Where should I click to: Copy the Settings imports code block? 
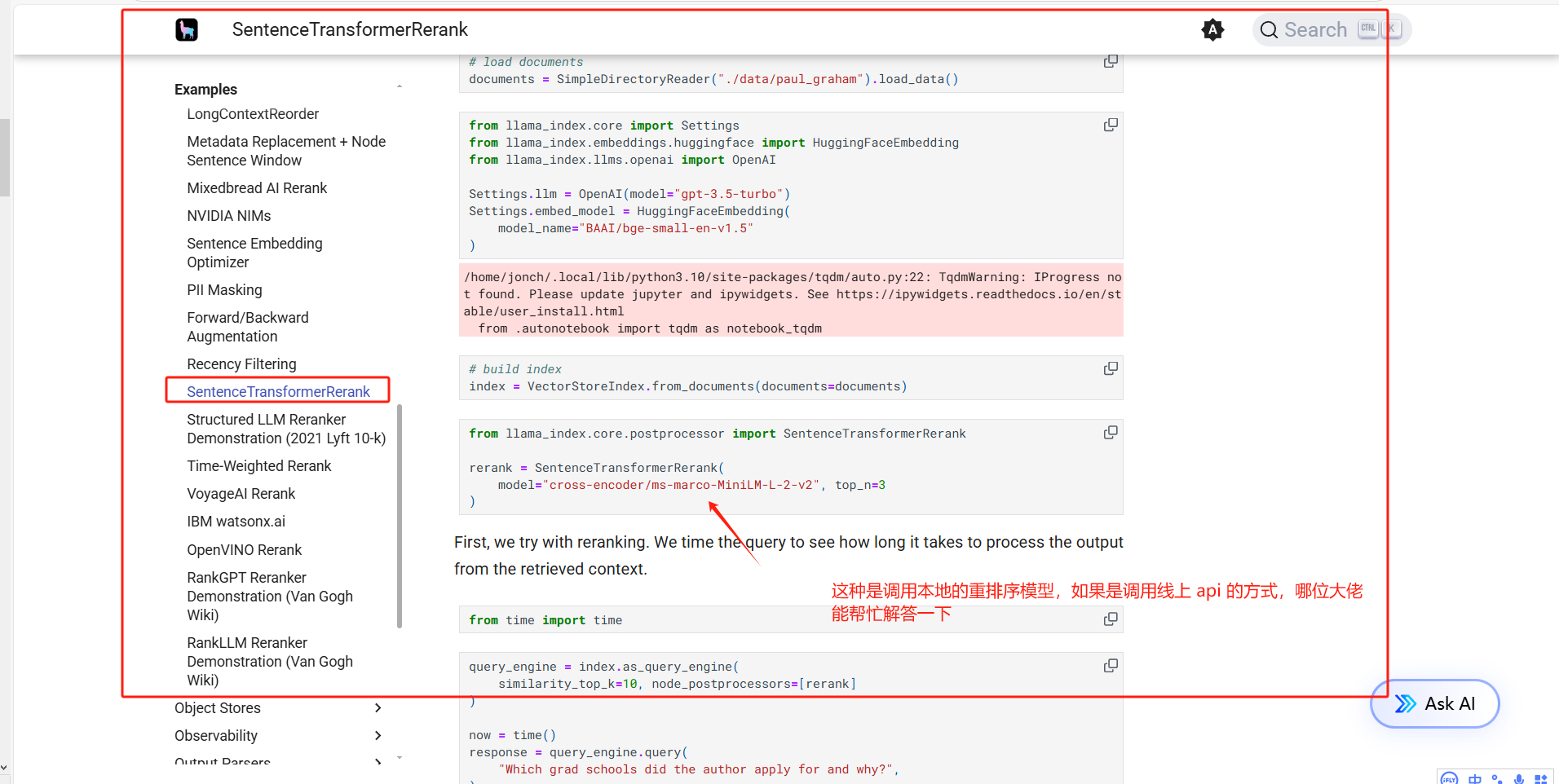[1111, 125]
